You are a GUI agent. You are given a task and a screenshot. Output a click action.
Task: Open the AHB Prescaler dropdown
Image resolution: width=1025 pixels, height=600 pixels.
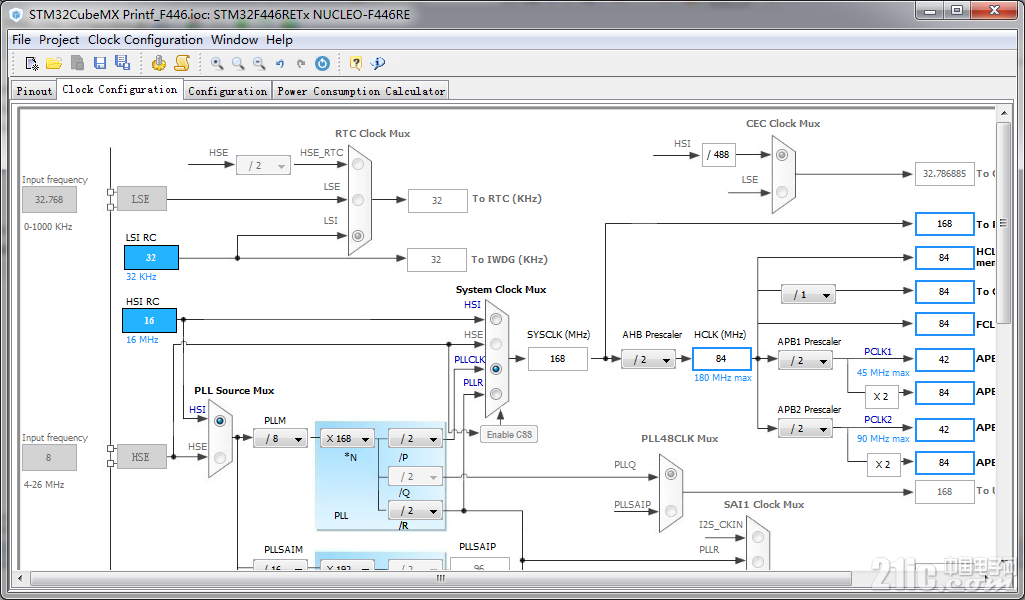[x=648, y=359]
